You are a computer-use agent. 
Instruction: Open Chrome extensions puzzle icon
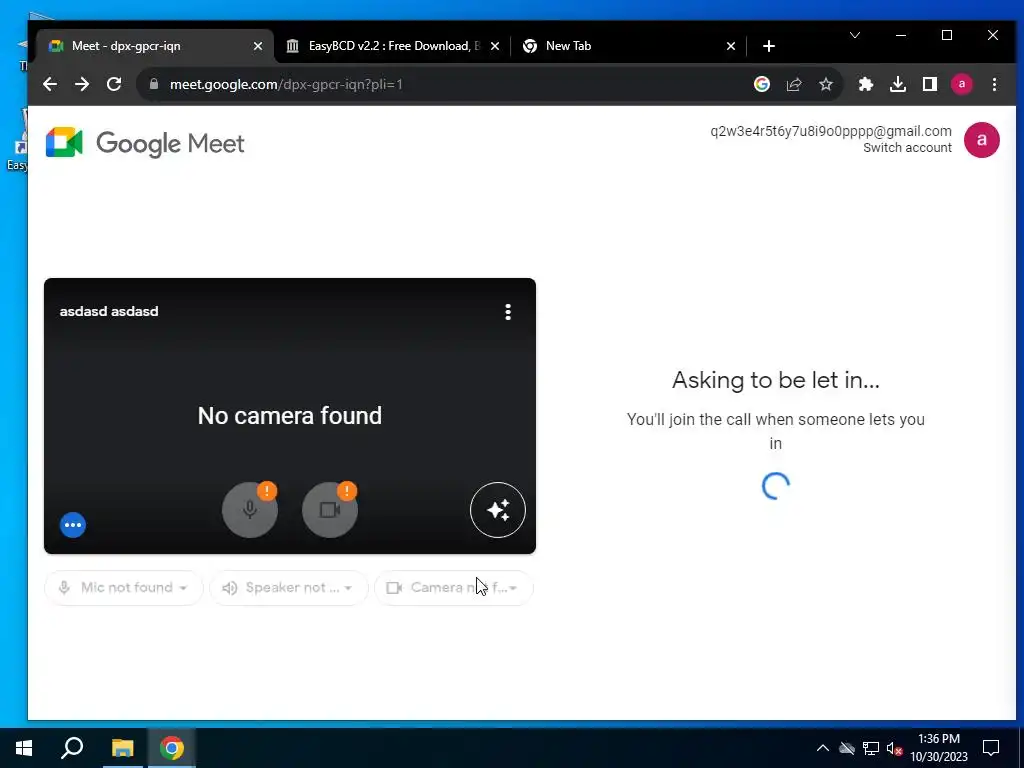click(x=866, y=84)
